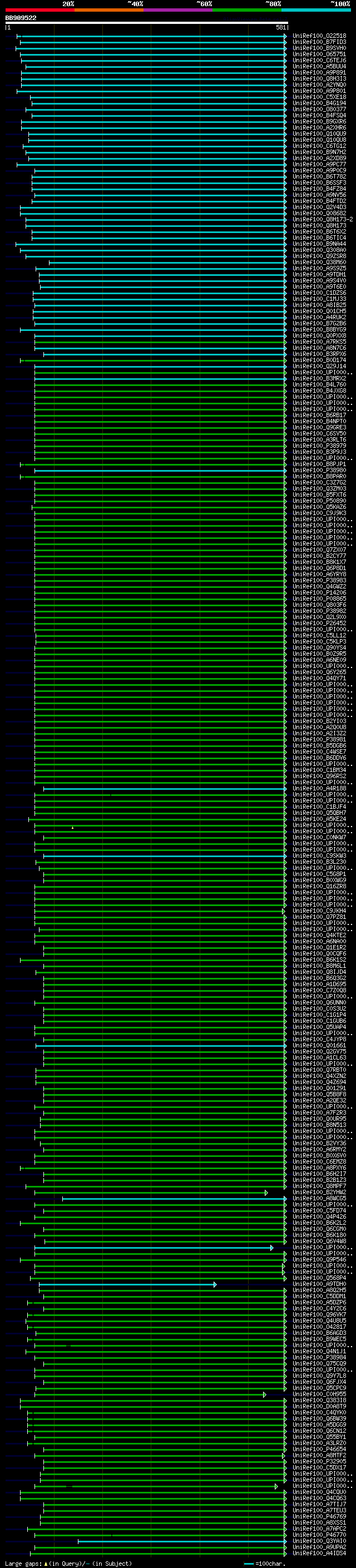Click hit UniRef100_Q8H173-2
Viewport: 356px width, 1568px height.
coord(323,219)
